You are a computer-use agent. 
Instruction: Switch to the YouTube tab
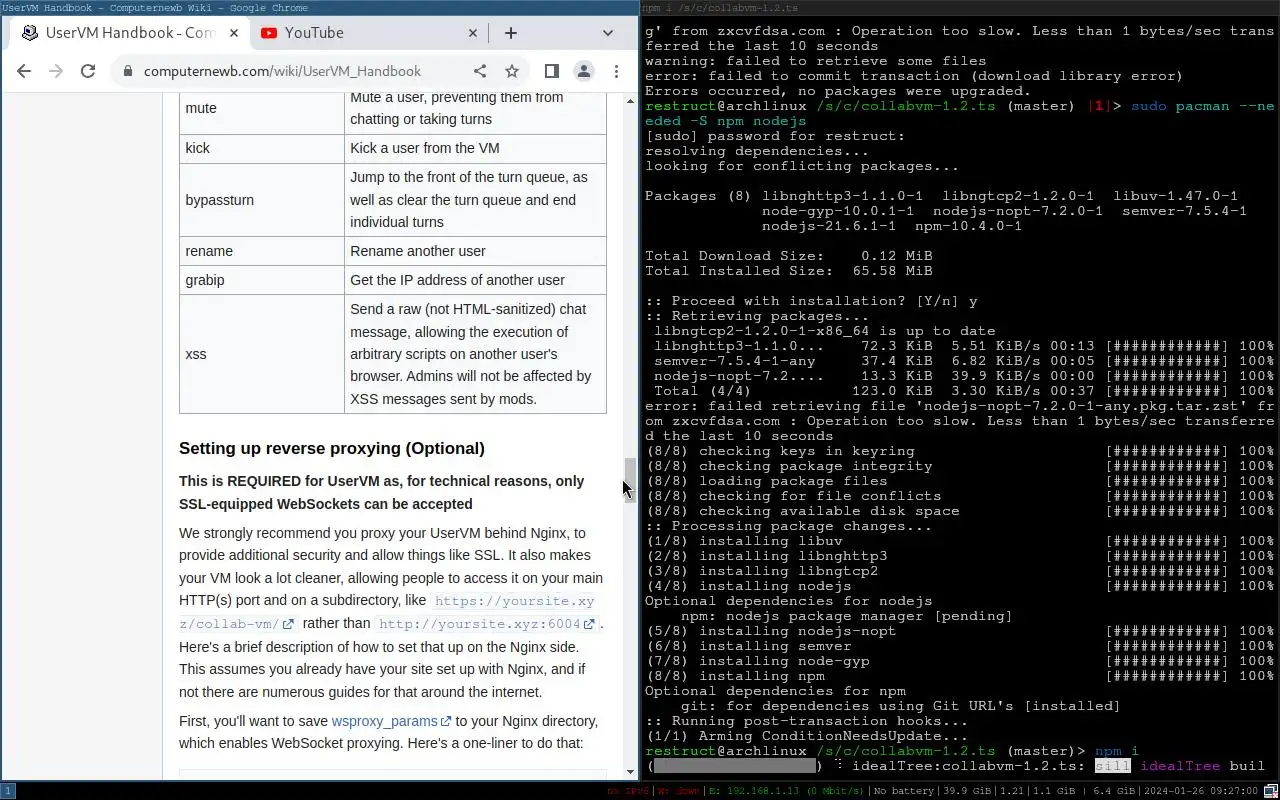[368, 33]
